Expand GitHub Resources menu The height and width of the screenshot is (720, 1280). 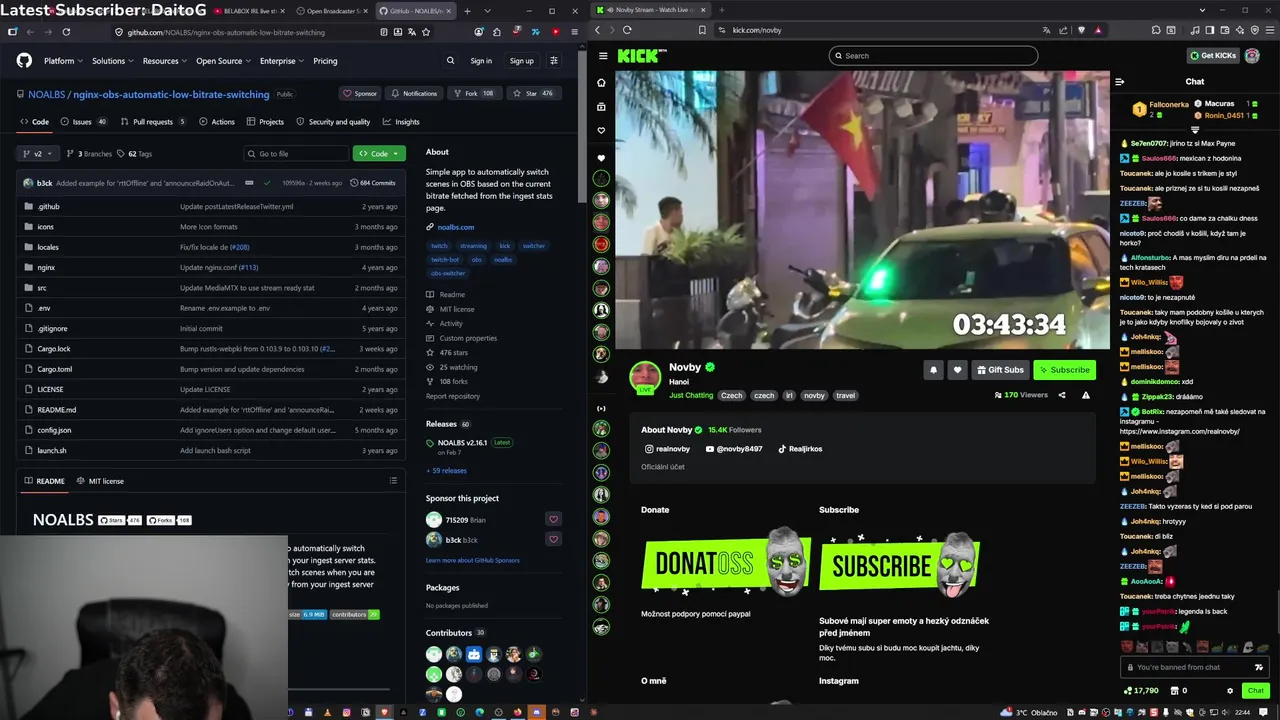point(164,61)
